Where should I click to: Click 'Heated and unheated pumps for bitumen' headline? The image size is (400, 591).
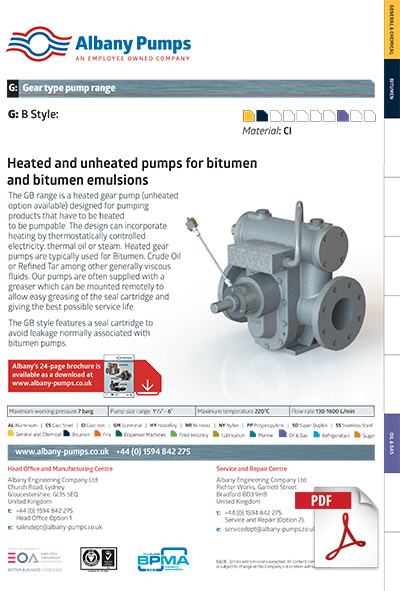(132, 163)
